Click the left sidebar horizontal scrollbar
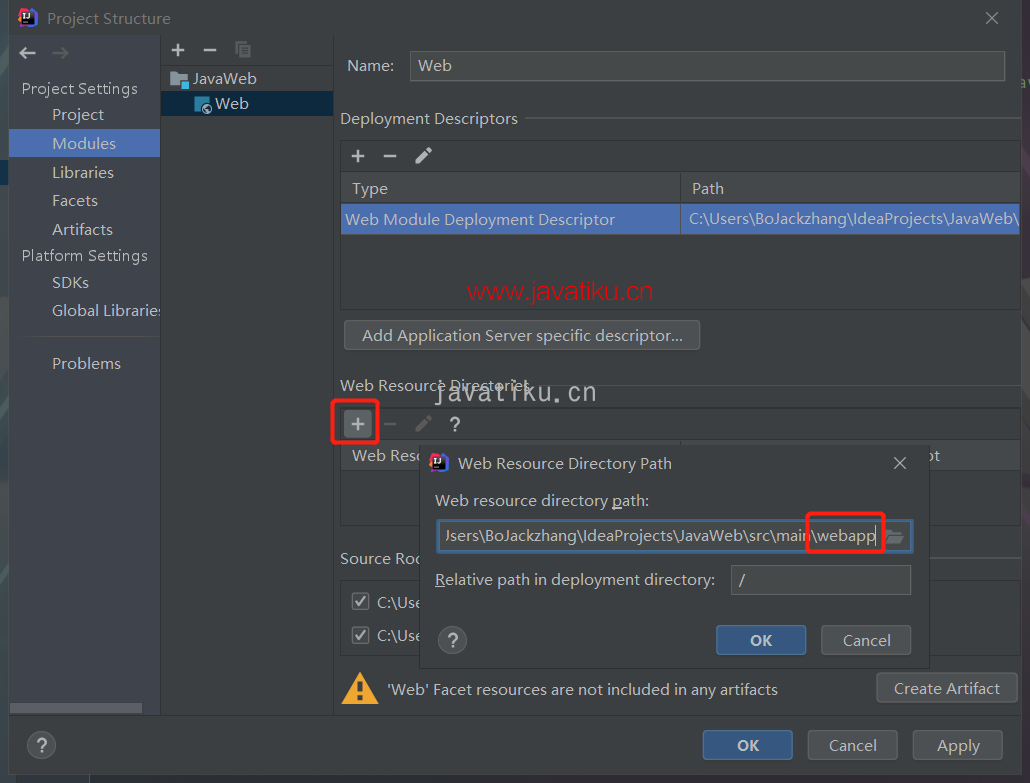This screenshot has width=1030, height=783. click(x=76, y=708)
